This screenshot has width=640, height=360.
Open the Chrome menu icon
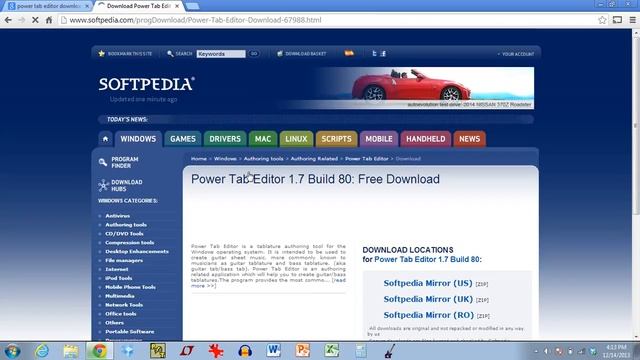coord(632,20)
